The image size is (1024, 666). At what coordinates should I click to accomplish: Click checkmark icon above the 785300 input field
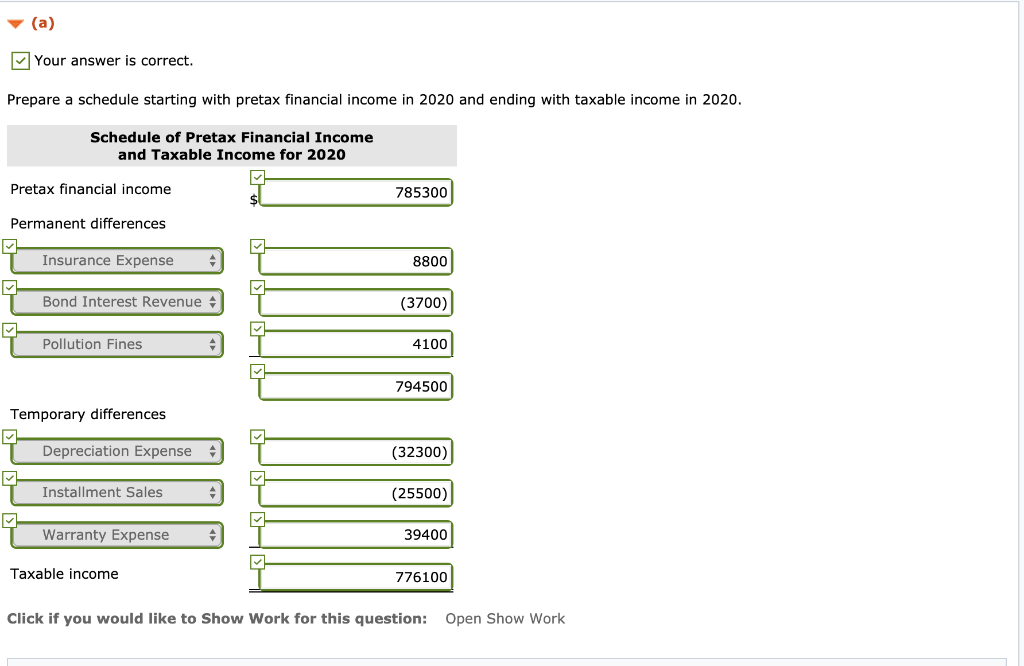(x=258, y=176)
